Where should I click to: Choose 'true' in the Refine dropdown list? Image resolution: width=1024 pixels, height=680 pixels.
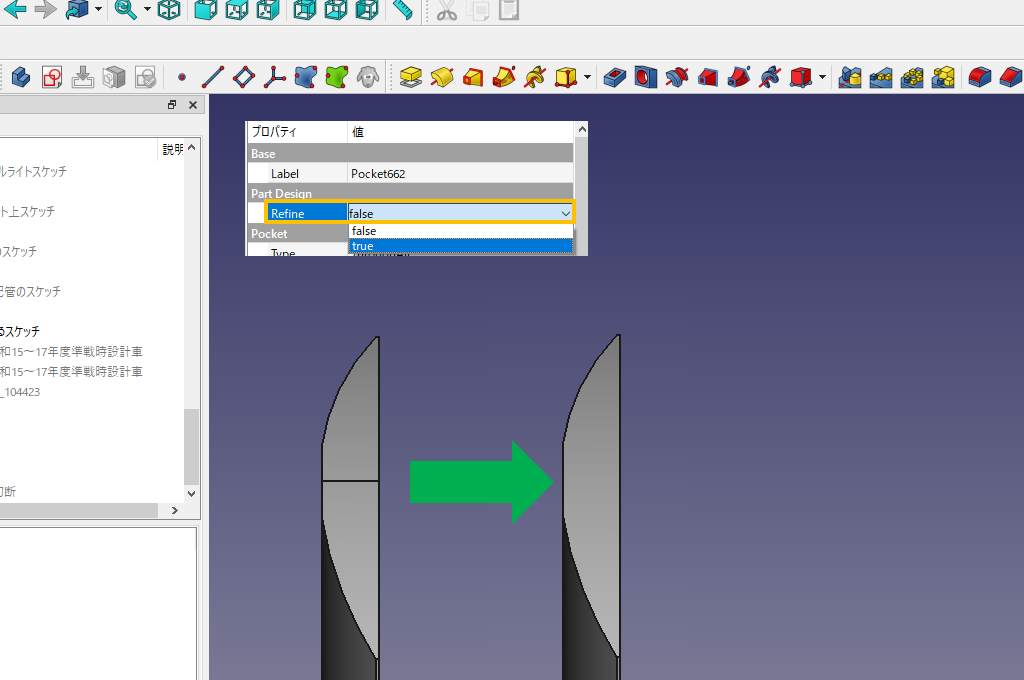click(460, 246)
